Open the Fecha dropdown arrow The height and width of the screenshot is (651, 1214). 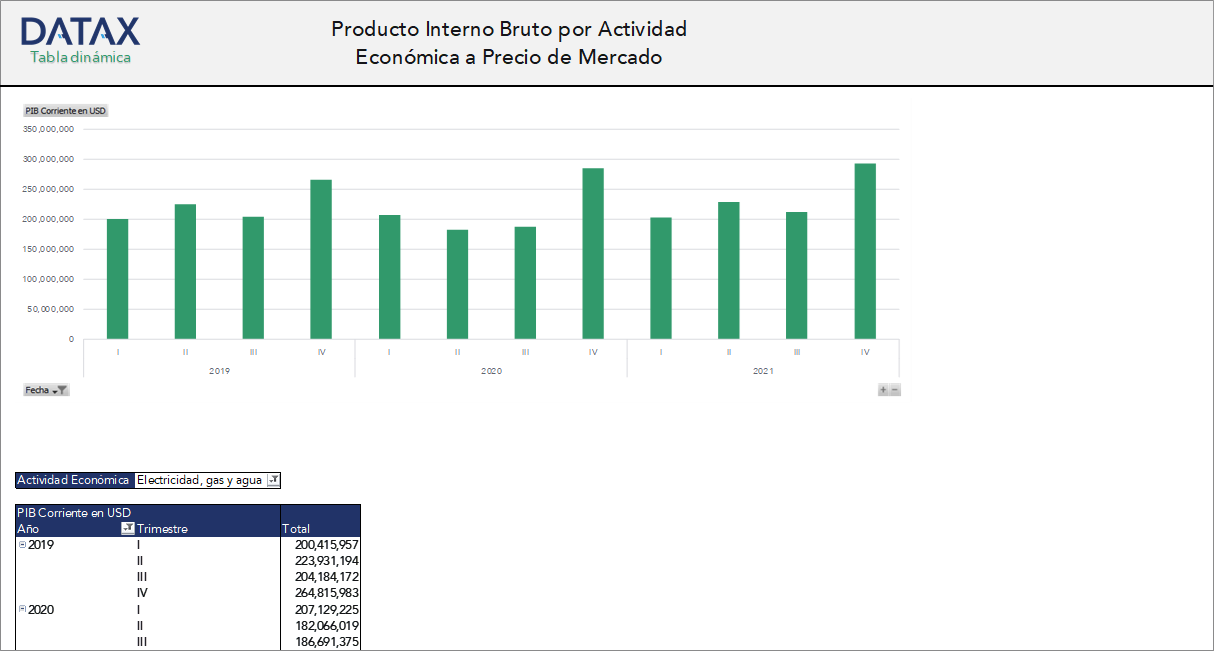coord(55,390)
